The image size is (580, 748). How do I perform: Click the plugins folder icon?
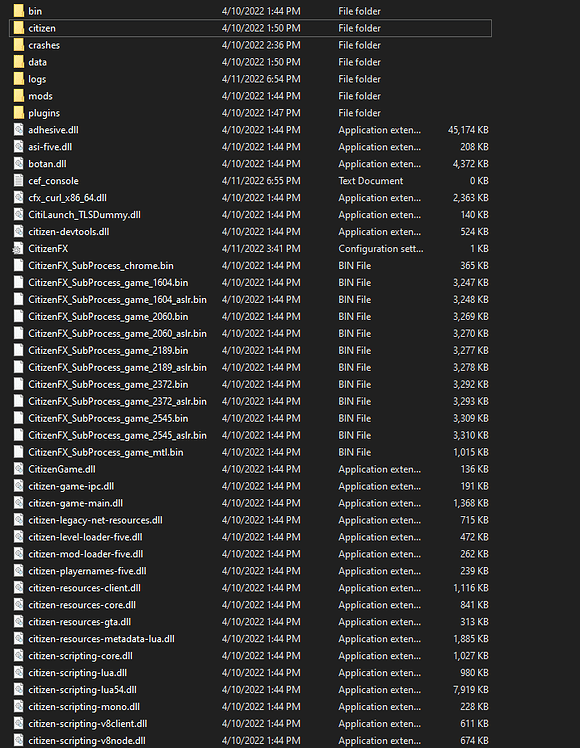(x=19, y=113)
